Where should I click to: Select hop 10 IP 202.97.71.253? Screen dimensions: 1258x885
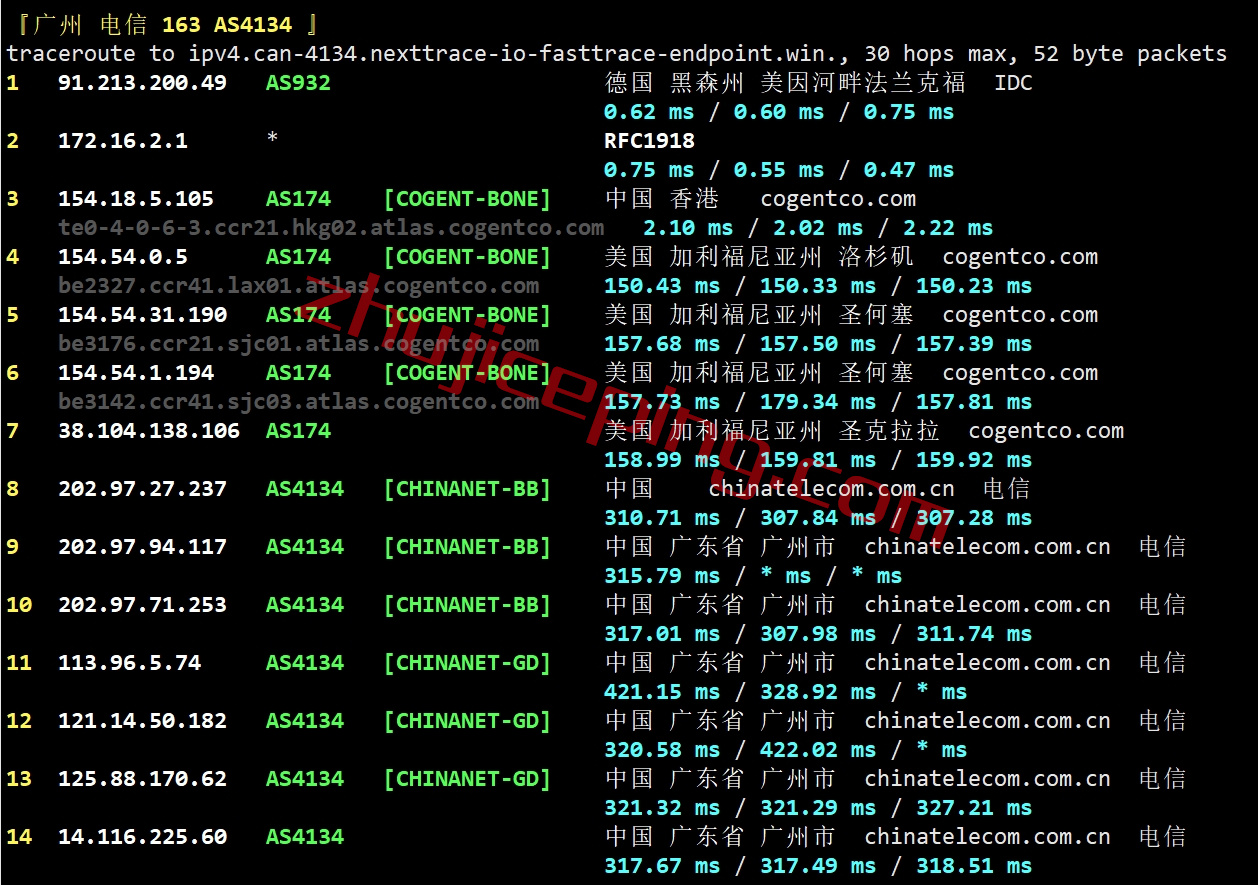tap(142, 605)
